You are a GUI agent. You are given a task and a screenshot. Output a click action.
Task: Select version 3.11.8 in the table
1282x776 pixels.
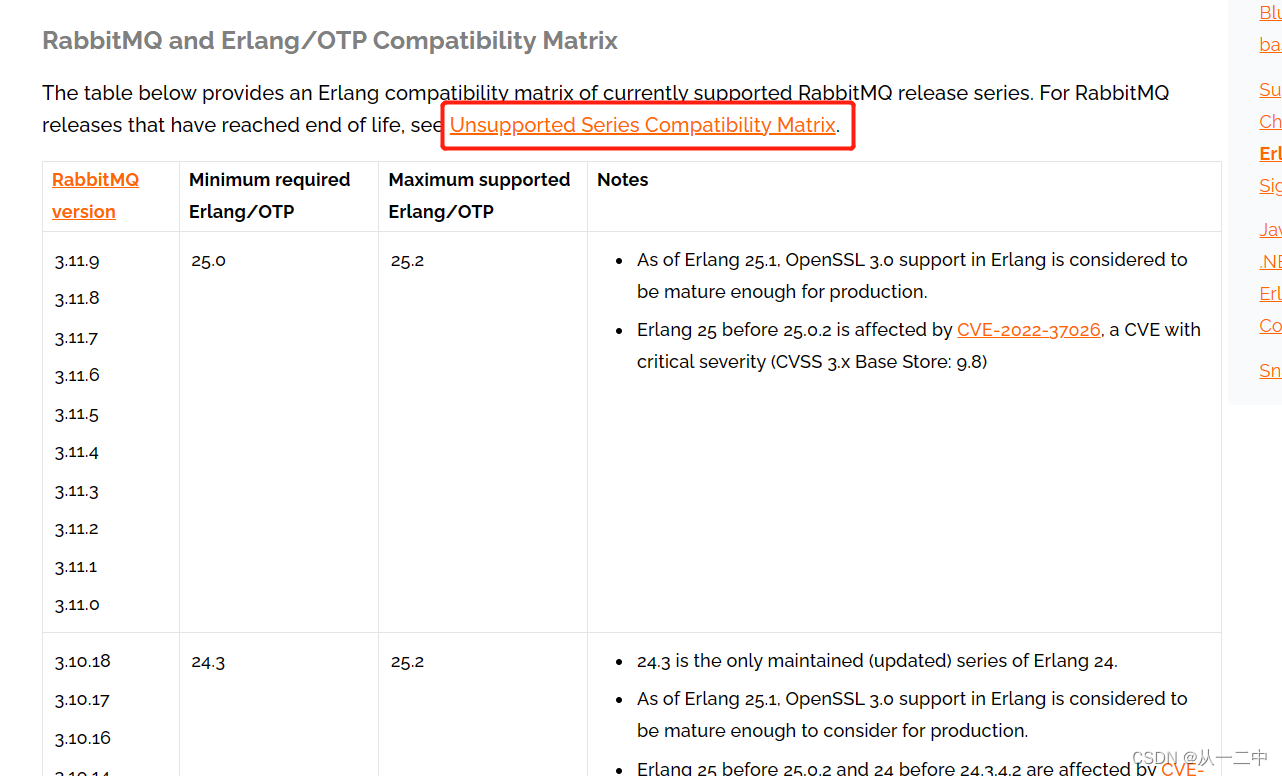click(x=77, y=298)
